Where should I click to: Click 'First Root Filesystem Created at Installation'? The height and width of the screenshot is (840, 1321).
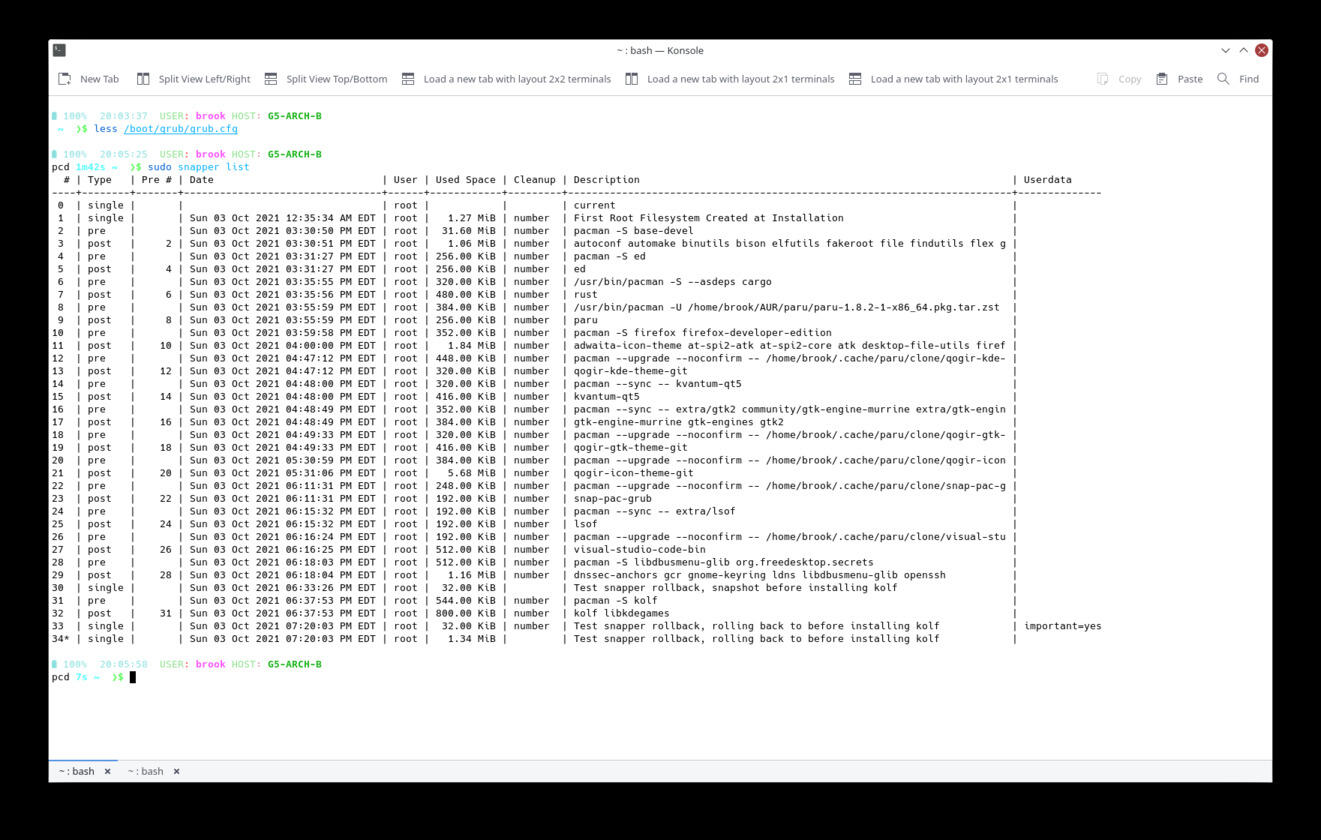click(708, 218)
